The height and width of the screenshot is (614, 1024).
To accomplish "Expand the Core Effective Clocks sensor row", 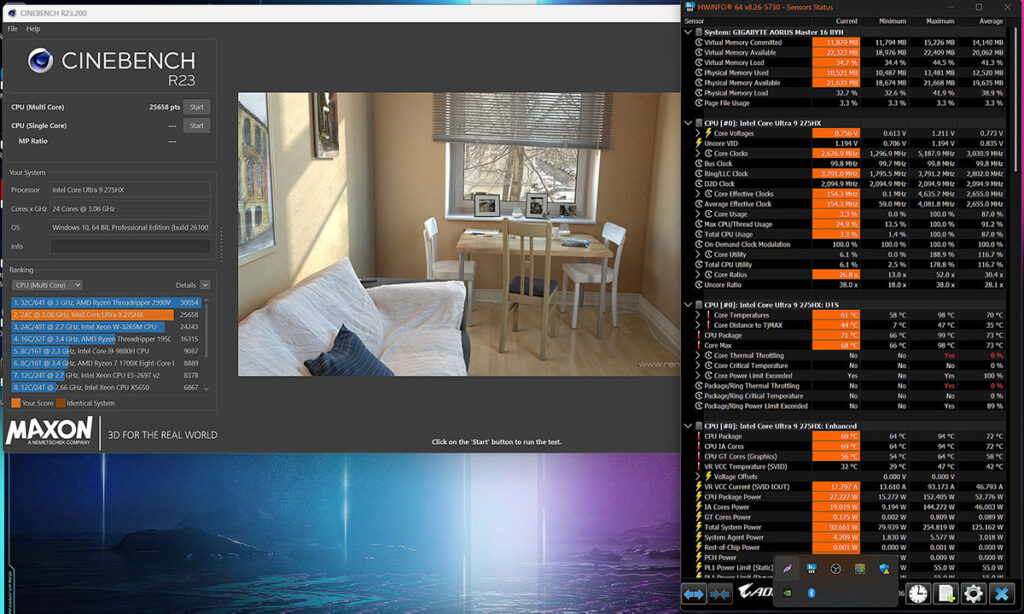I will tap(697, 194).
